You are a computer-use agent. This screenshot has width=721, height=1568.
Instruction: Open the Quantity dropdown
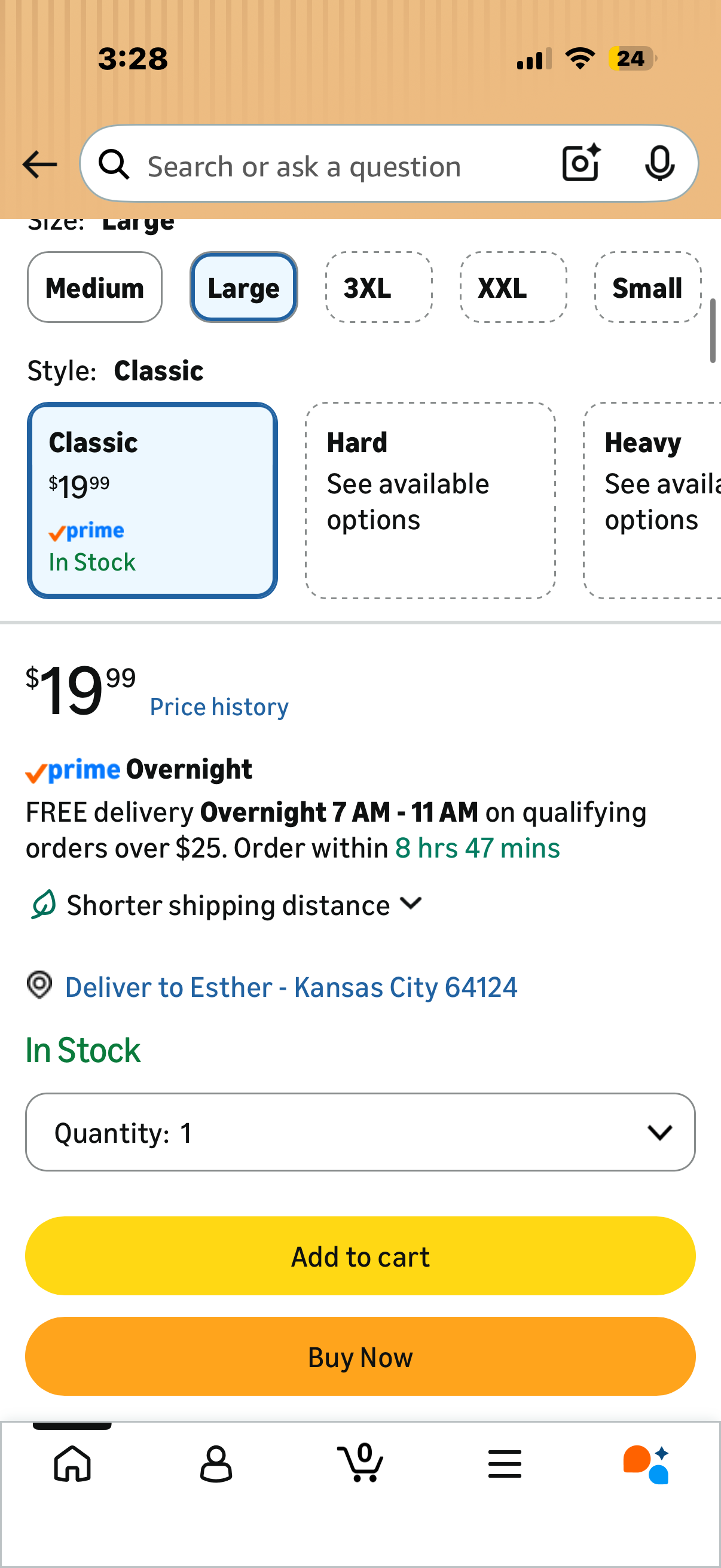coord(360,1131)
